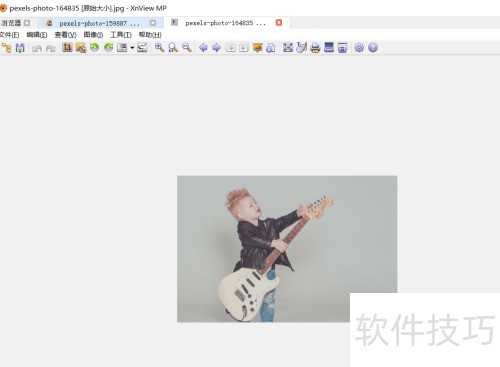Click the icon right of slideshow
500x367 pixels.
click(x=271, y=48)
